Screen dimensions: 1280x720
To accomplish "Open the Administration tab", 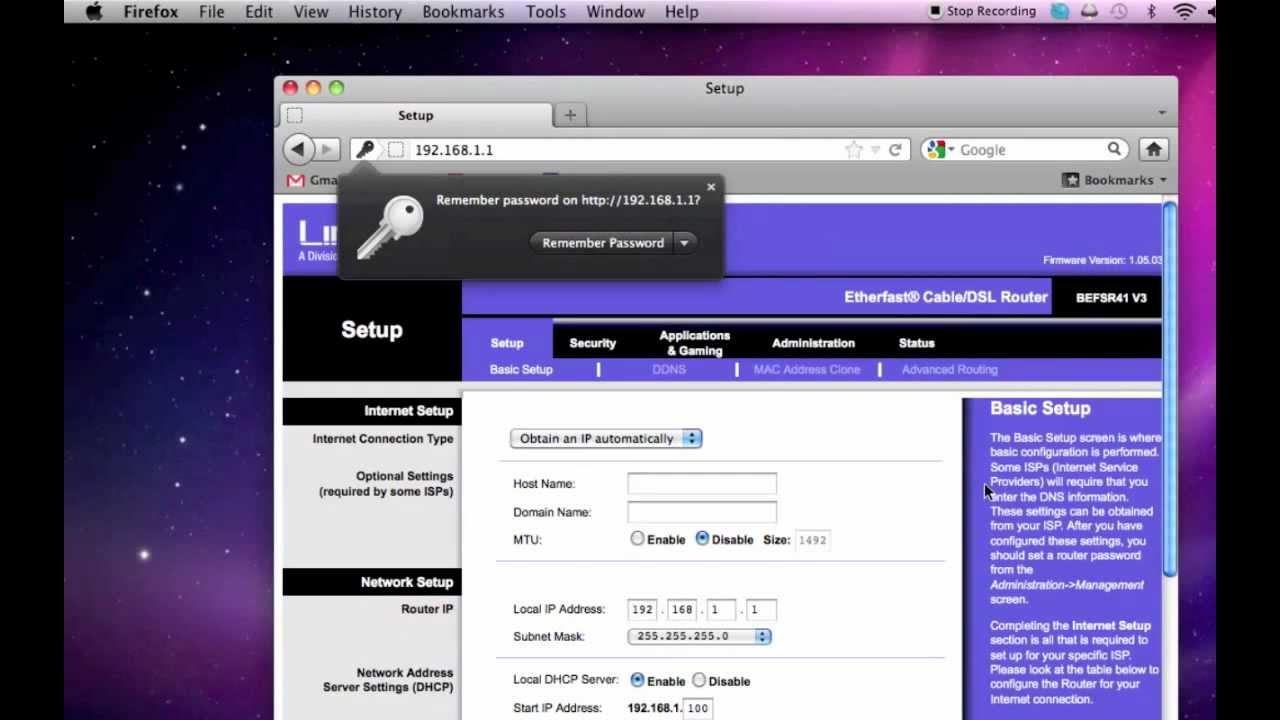I will click(813, 343).
